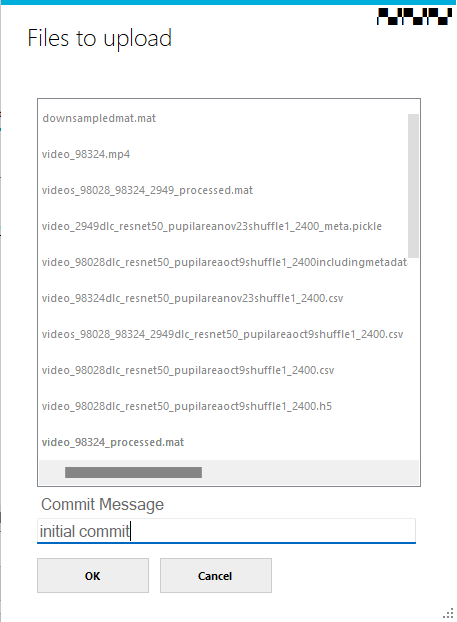Click the horizontal scrollbar thumb under file list
Viewport: 457px width, 622px height.
pos(133,472)
